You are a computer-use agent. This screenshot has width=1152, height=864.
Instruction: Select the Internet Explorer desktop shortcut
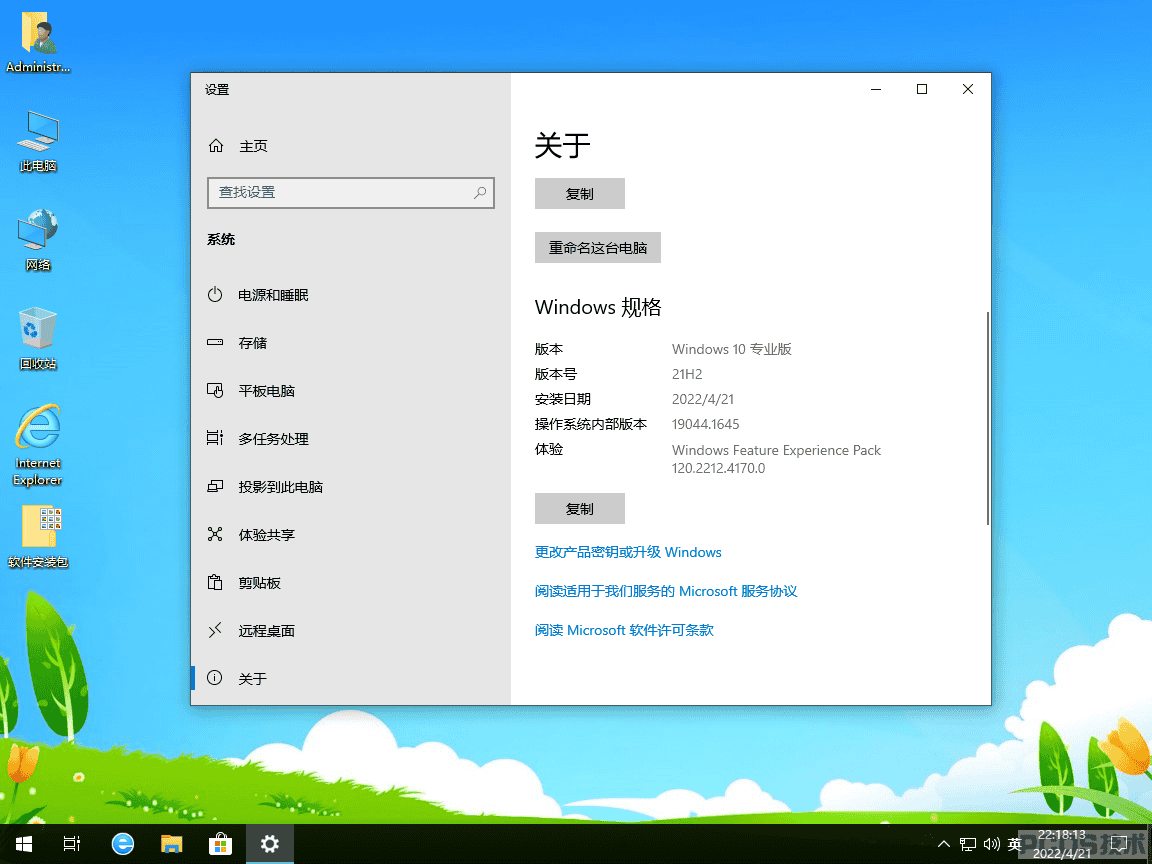click(x=38, y=445)
